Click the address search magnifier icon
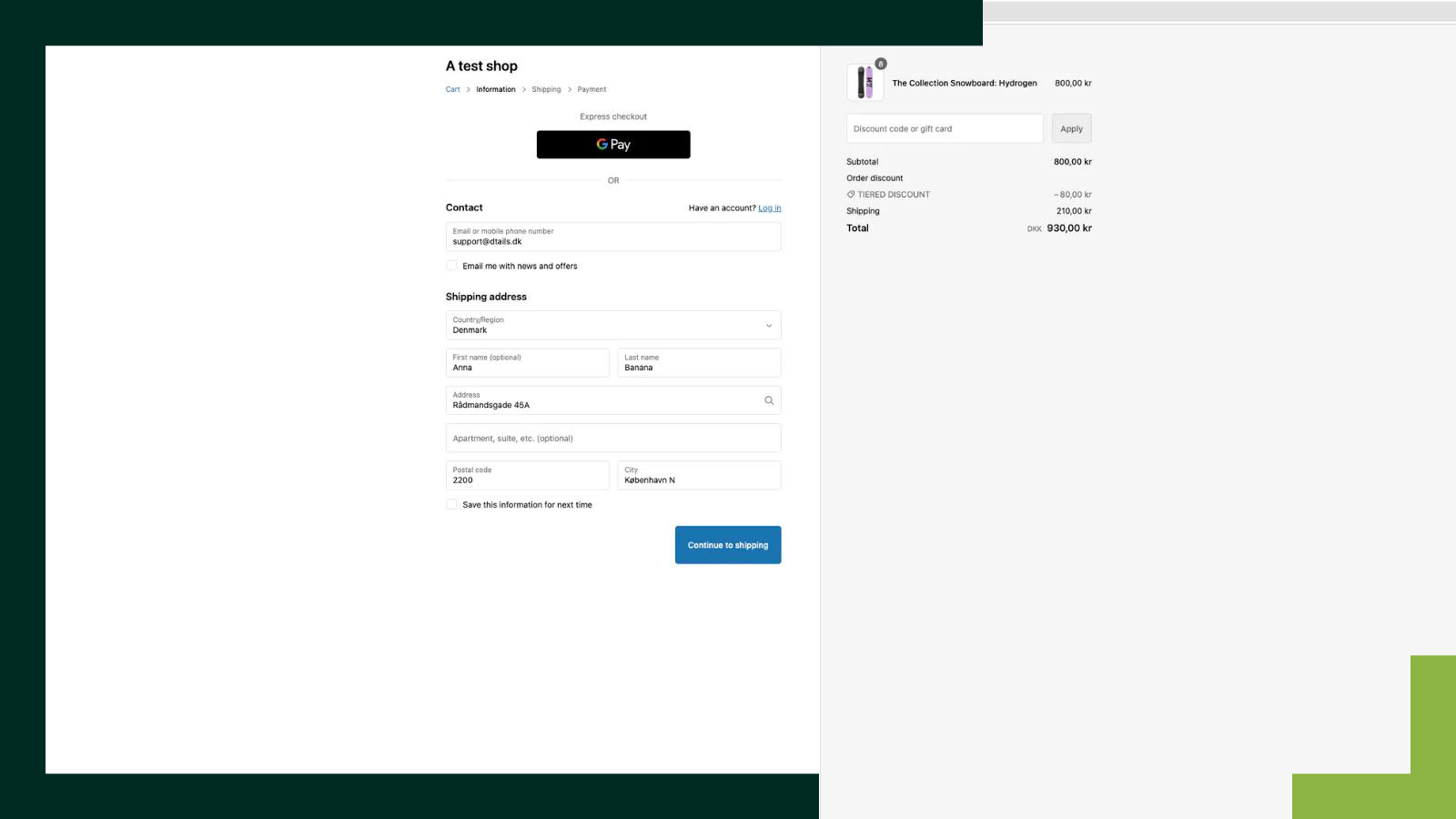Image resolution: width=1456 pixels, height=819 pixels. [769, 400]
